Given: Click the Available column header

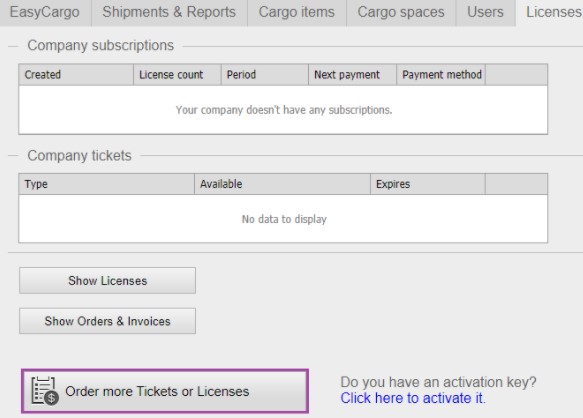Looking at the screenshot, I should pyautogui.click(x=283, y=184).
